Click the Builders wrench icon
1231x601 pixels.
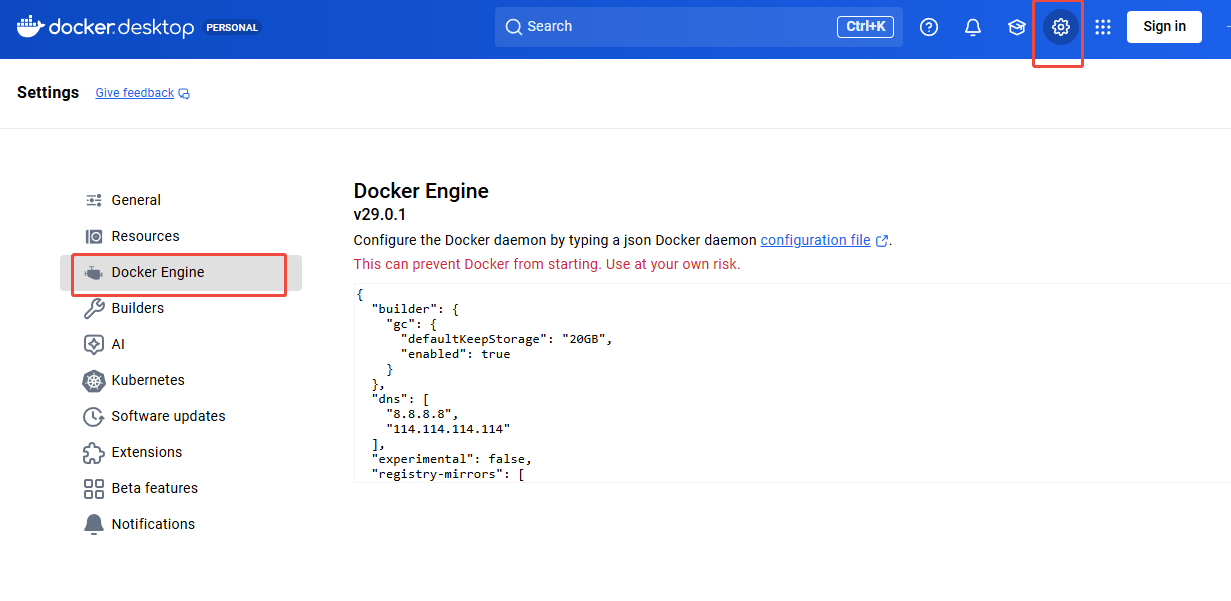tap(94, 308)
